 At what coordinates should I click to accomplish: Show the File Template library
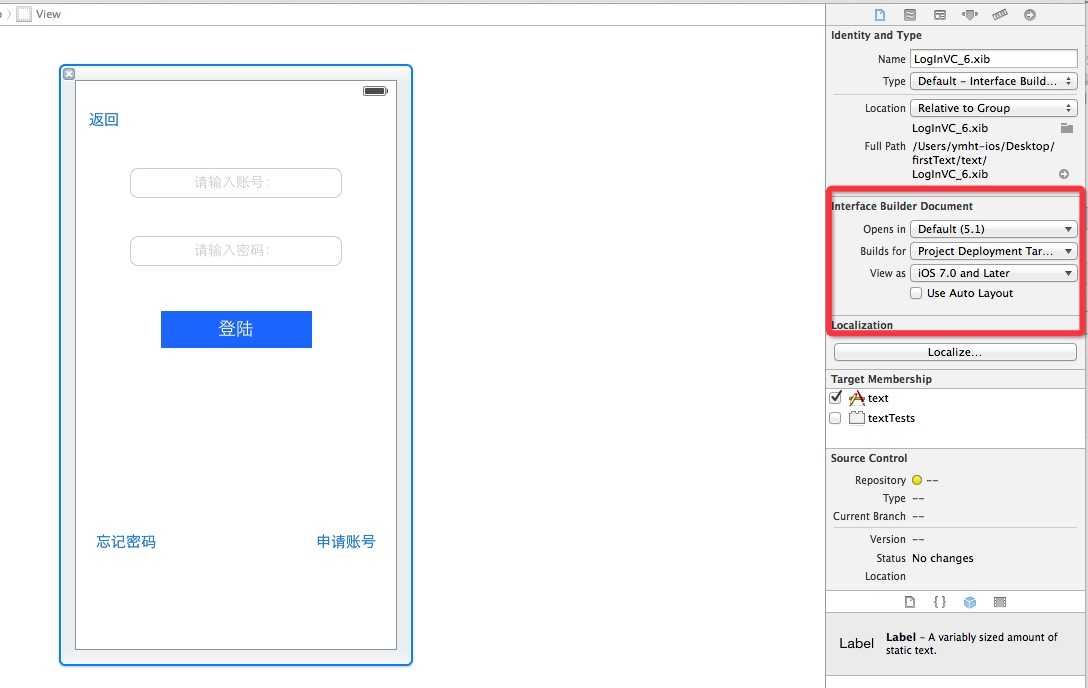point(910,602)
